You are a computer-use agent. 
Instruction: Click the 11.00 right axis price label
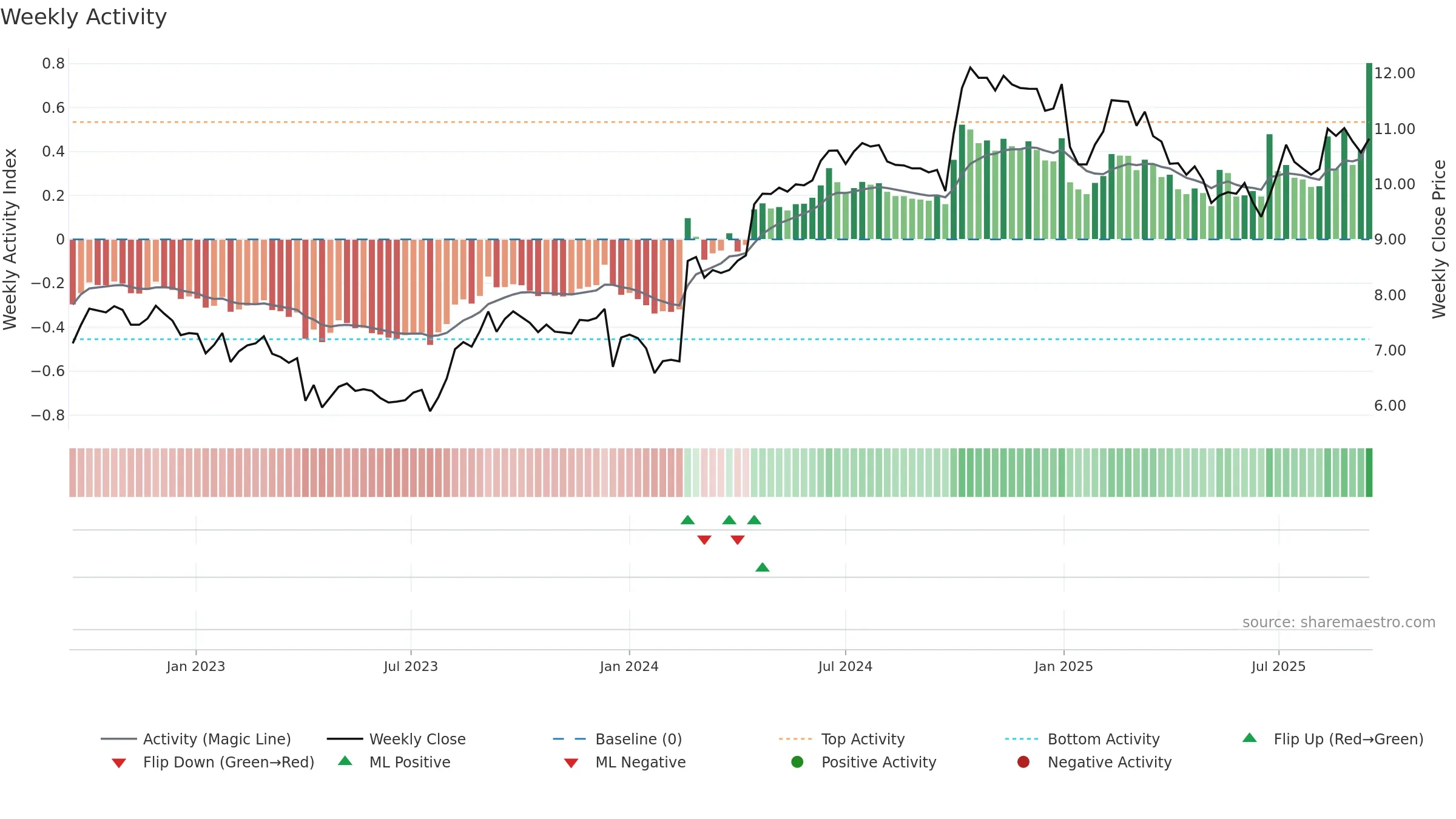(x=1395, y=129)
